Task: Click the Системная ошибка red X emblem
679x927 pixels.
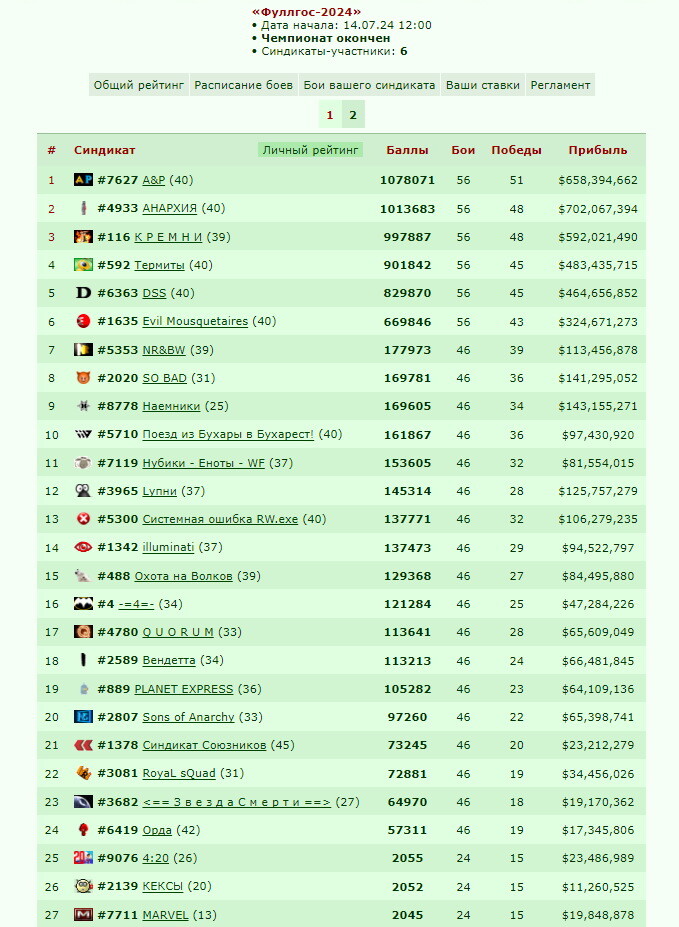Action: [83, 518]
